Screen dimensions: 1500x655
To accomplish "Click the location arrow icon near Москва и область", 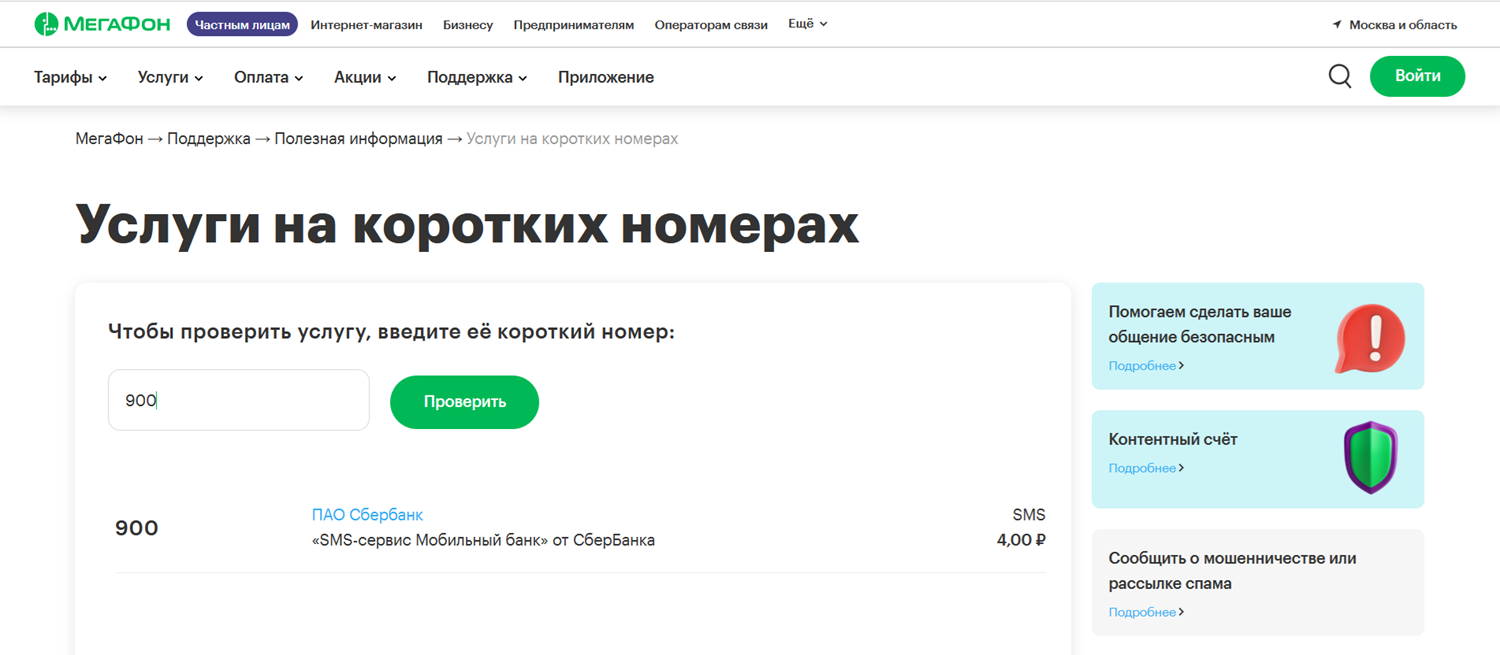I will (1337, 25).
